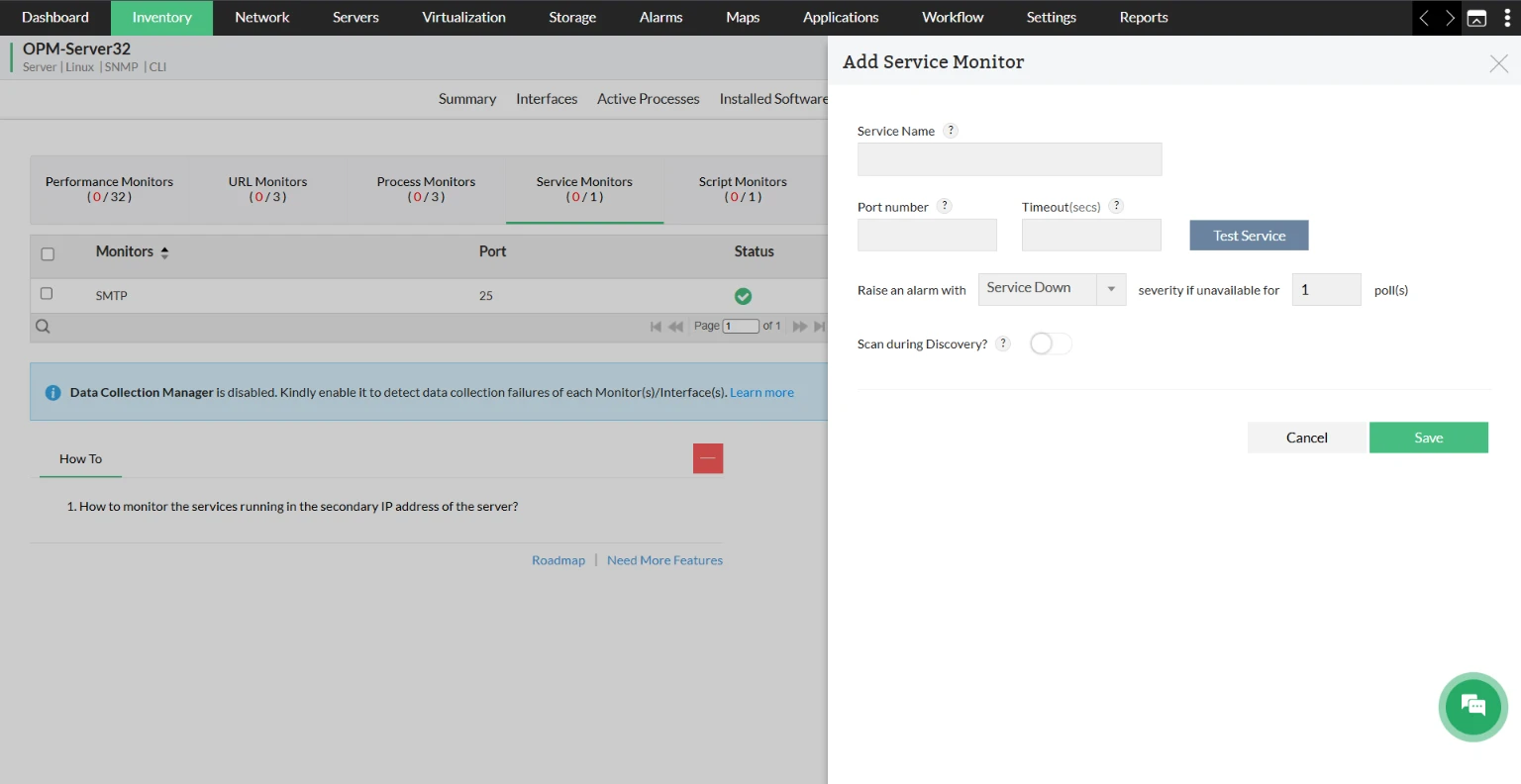Click the Scan during Discovery help icon

pyautogui.click(x=1003, y=343)
